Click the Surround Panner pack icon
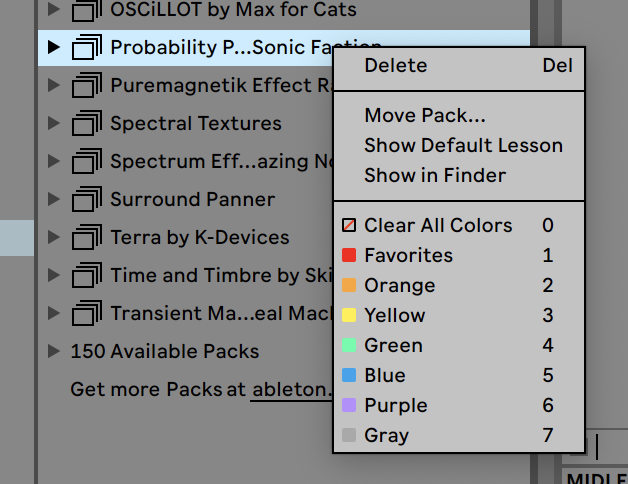This screenshot has width=628, height=484. (x=87, y=199)
